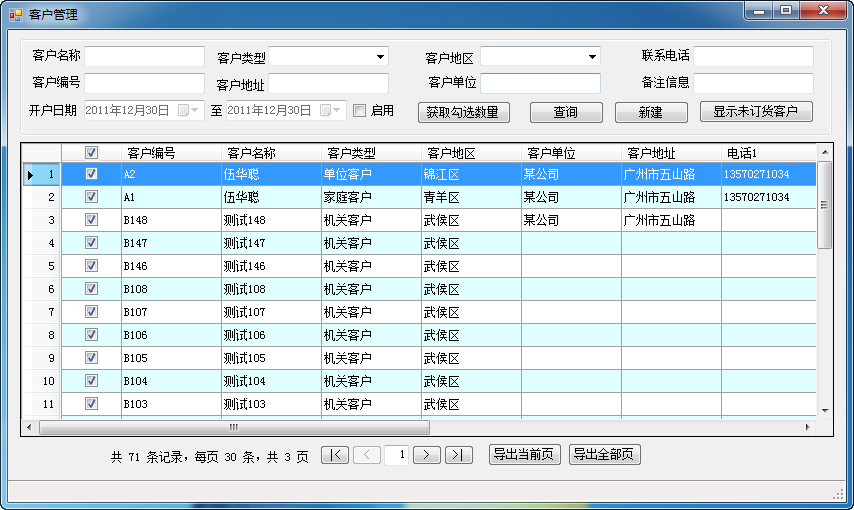
Task: Click the grid's scroll up arrow
Action: pyautogui.click(x=825, y=152)
